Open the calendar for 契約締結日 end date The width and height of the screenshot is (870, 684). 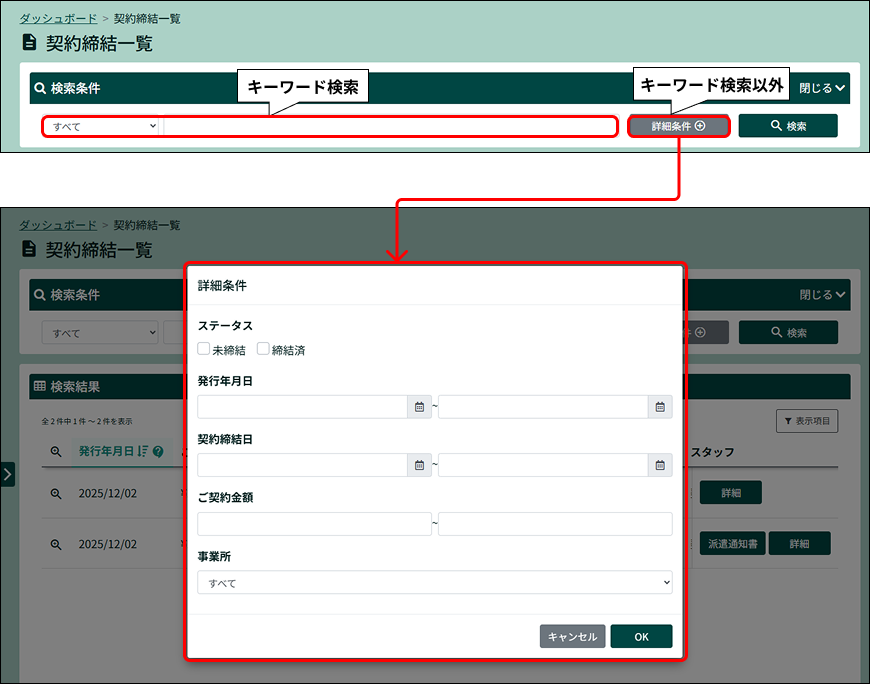click(660, 465)
